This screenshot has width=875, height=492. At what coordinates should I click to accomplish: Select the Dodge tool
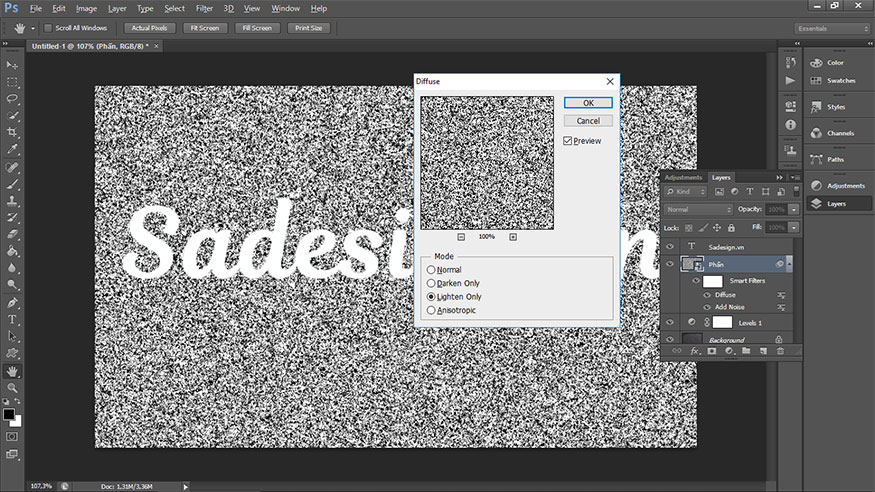12,284
